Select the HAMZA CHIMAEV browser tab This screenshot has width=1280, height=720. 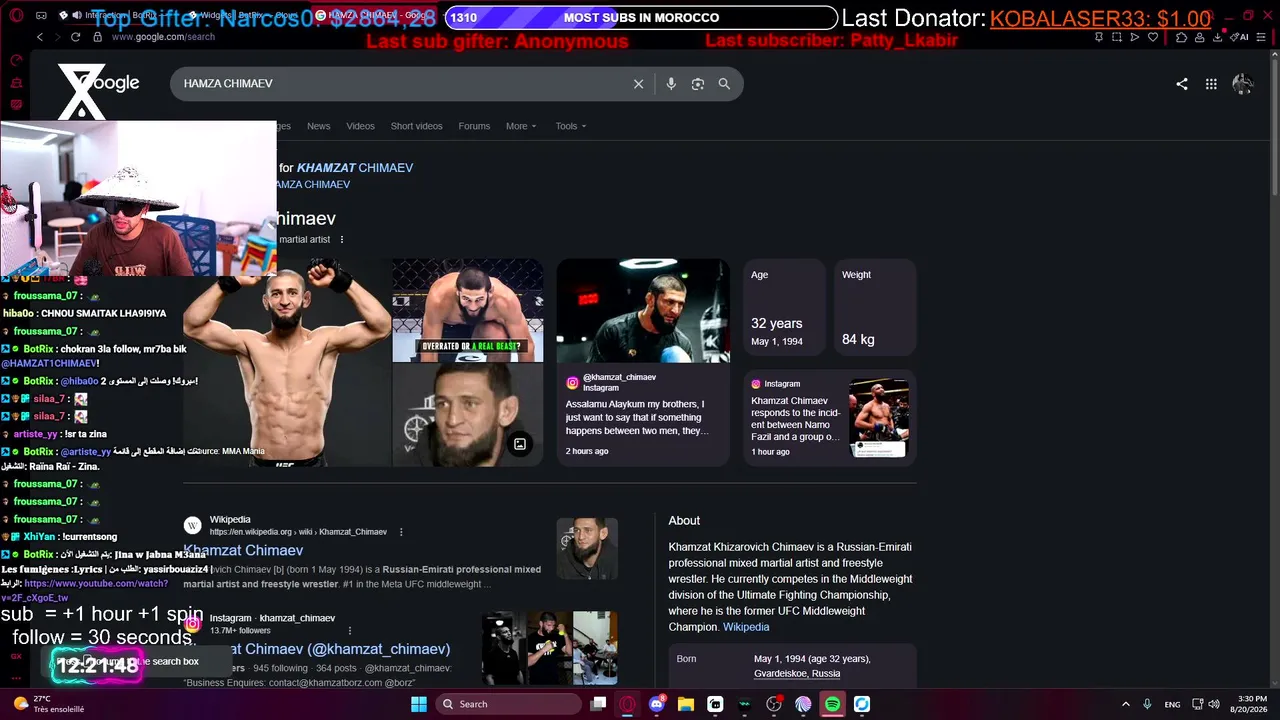click(373, 15)
